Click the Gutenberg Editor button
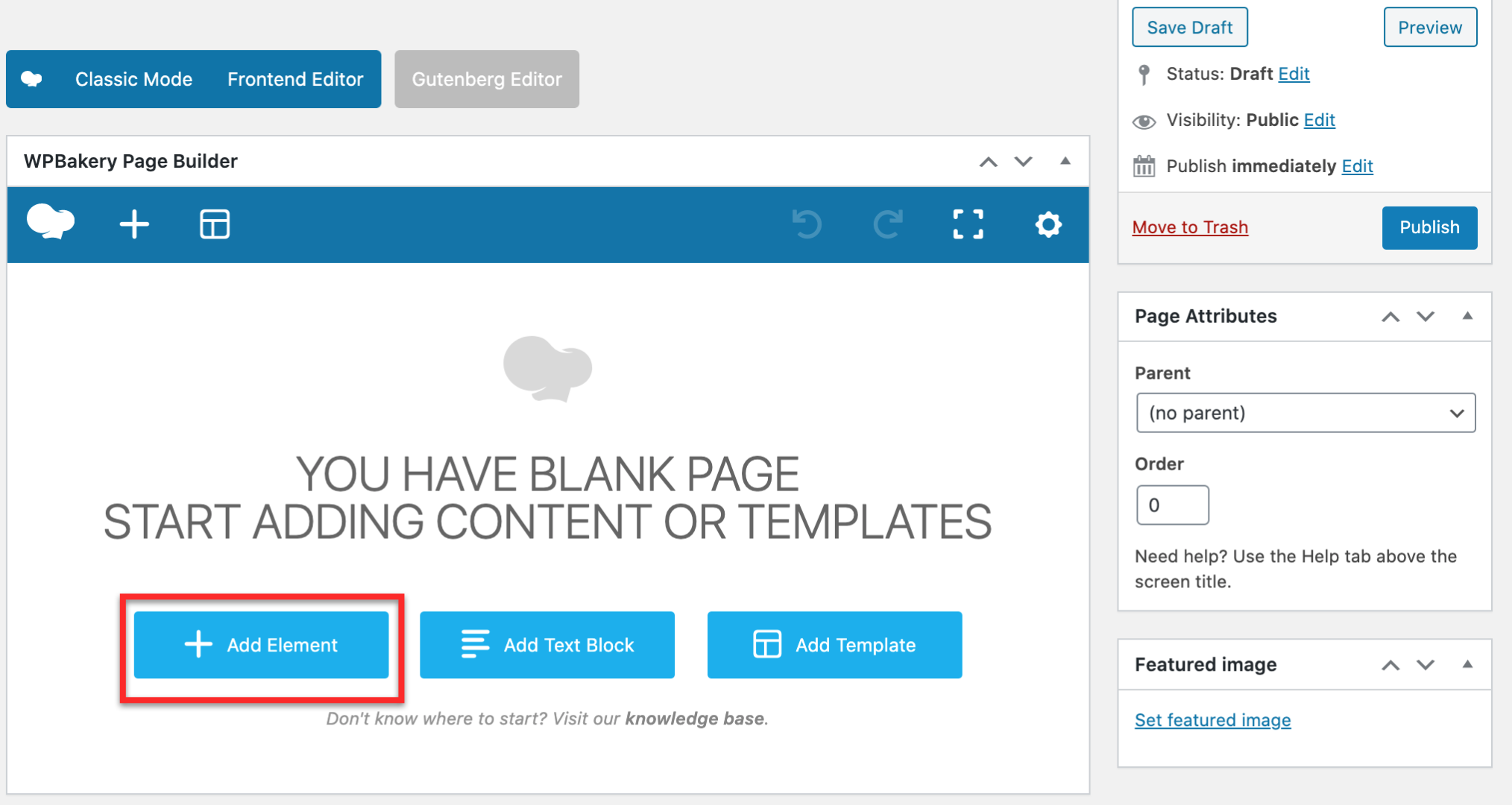This screenshot has width=1512, height=805. [x=487, y=79]
